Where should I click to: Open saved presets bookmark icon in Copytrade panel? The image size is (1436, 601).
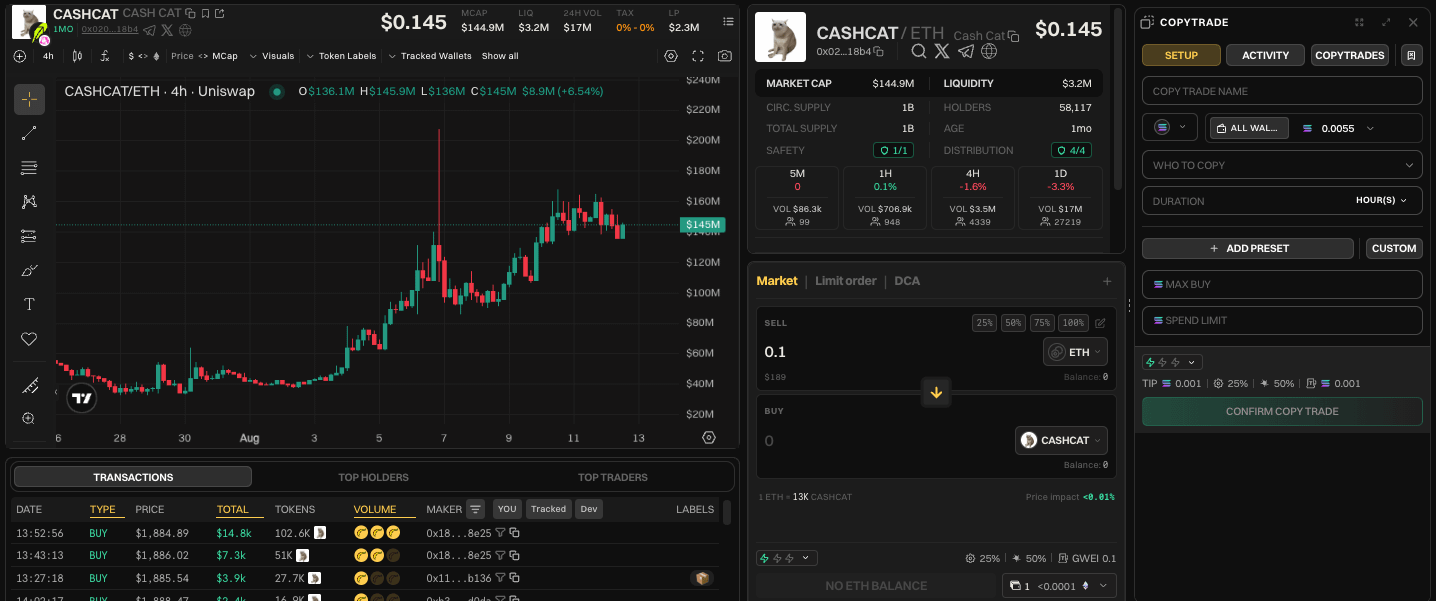pos(1411,55)
